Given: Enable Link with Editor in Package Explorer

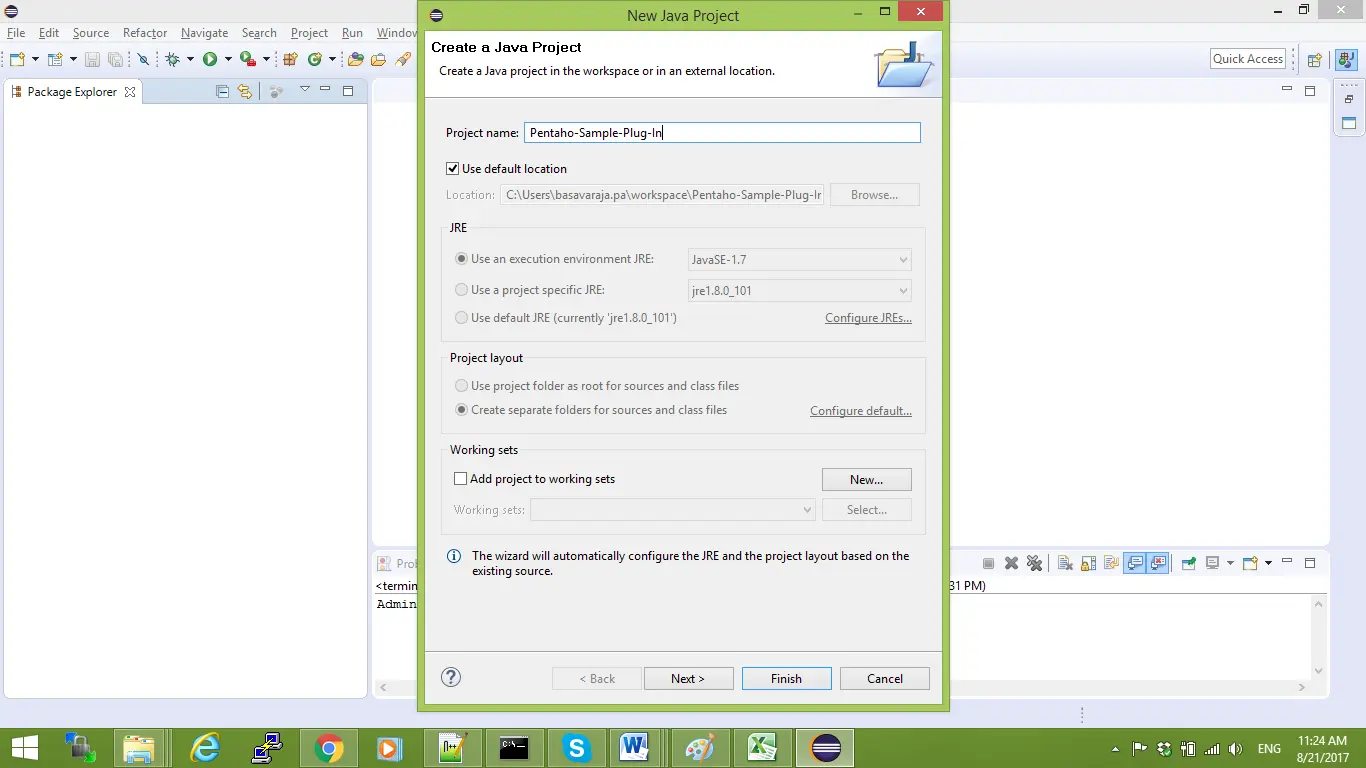Looking at the screenshot, I should pyautogui.click(x=245, y=91).
